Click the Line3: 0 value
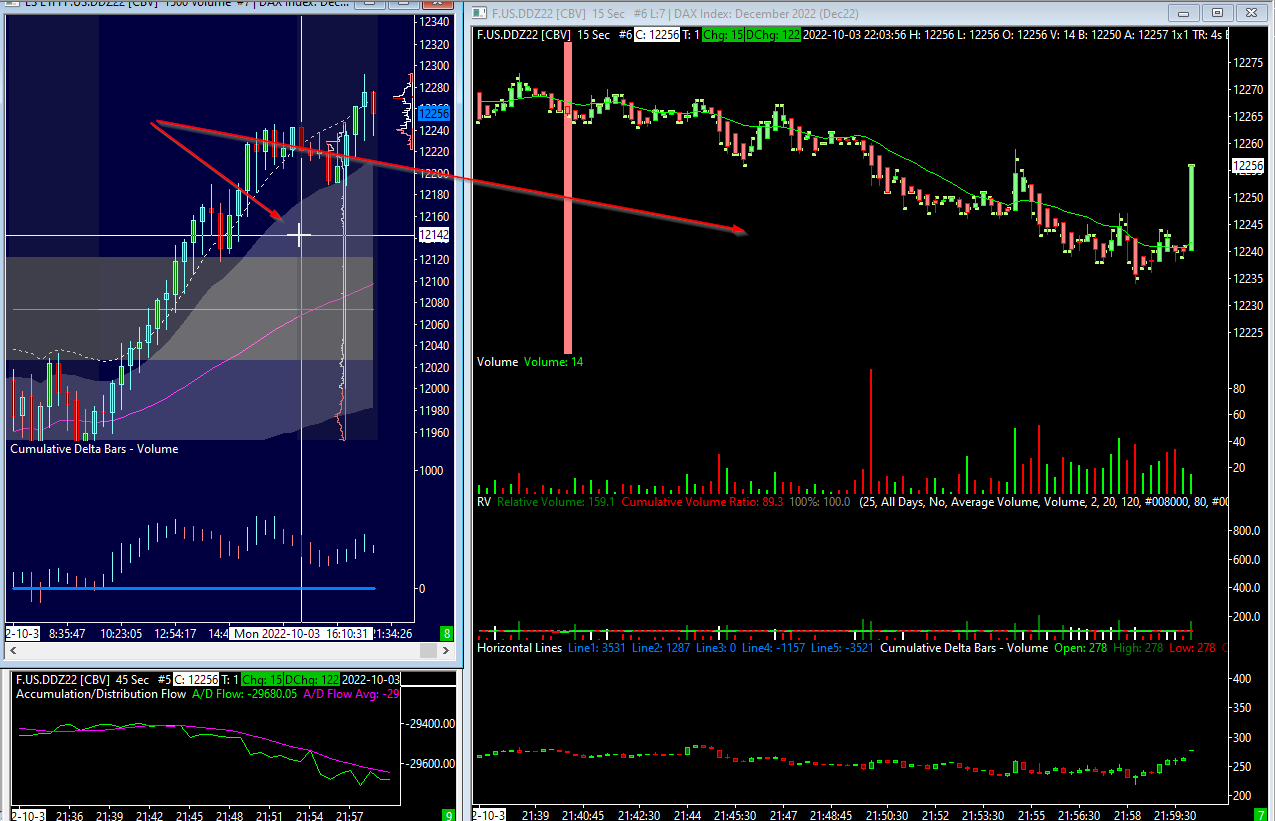 716,649
